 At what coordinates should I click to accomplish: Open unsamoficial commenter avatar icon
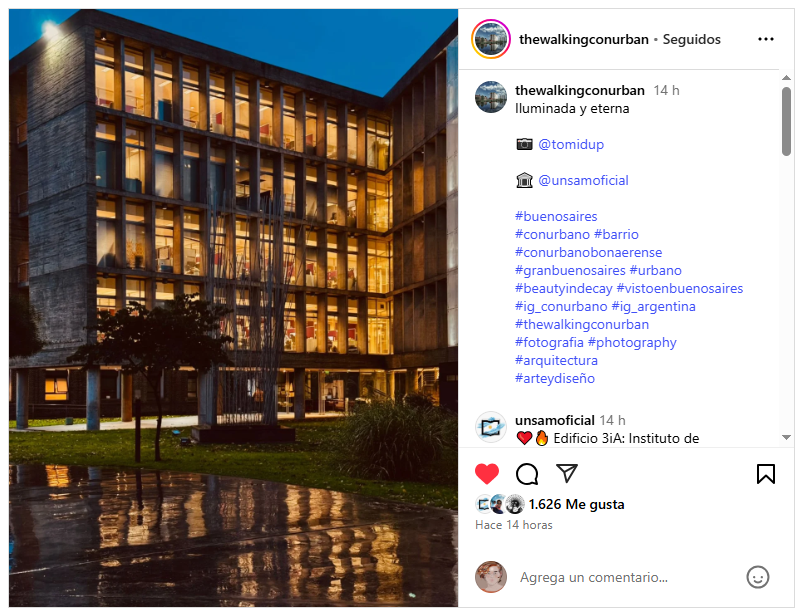tap(491, 427)
